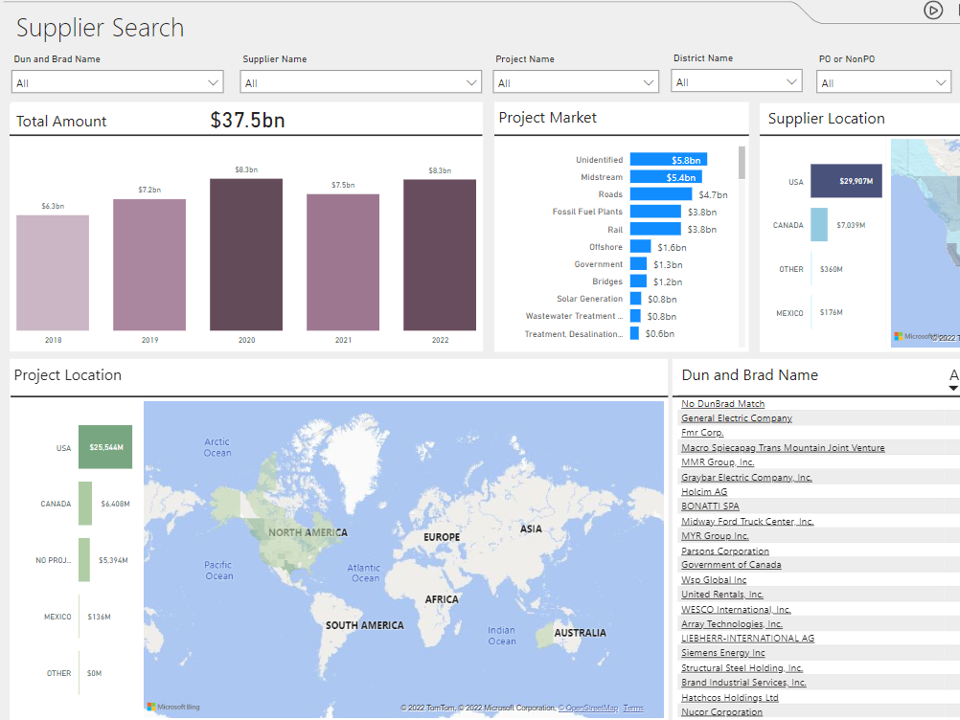This screenshot has width=960, height=720.
Task: Open the Dun and Brad Name dropdown
Action: point(117,83)
